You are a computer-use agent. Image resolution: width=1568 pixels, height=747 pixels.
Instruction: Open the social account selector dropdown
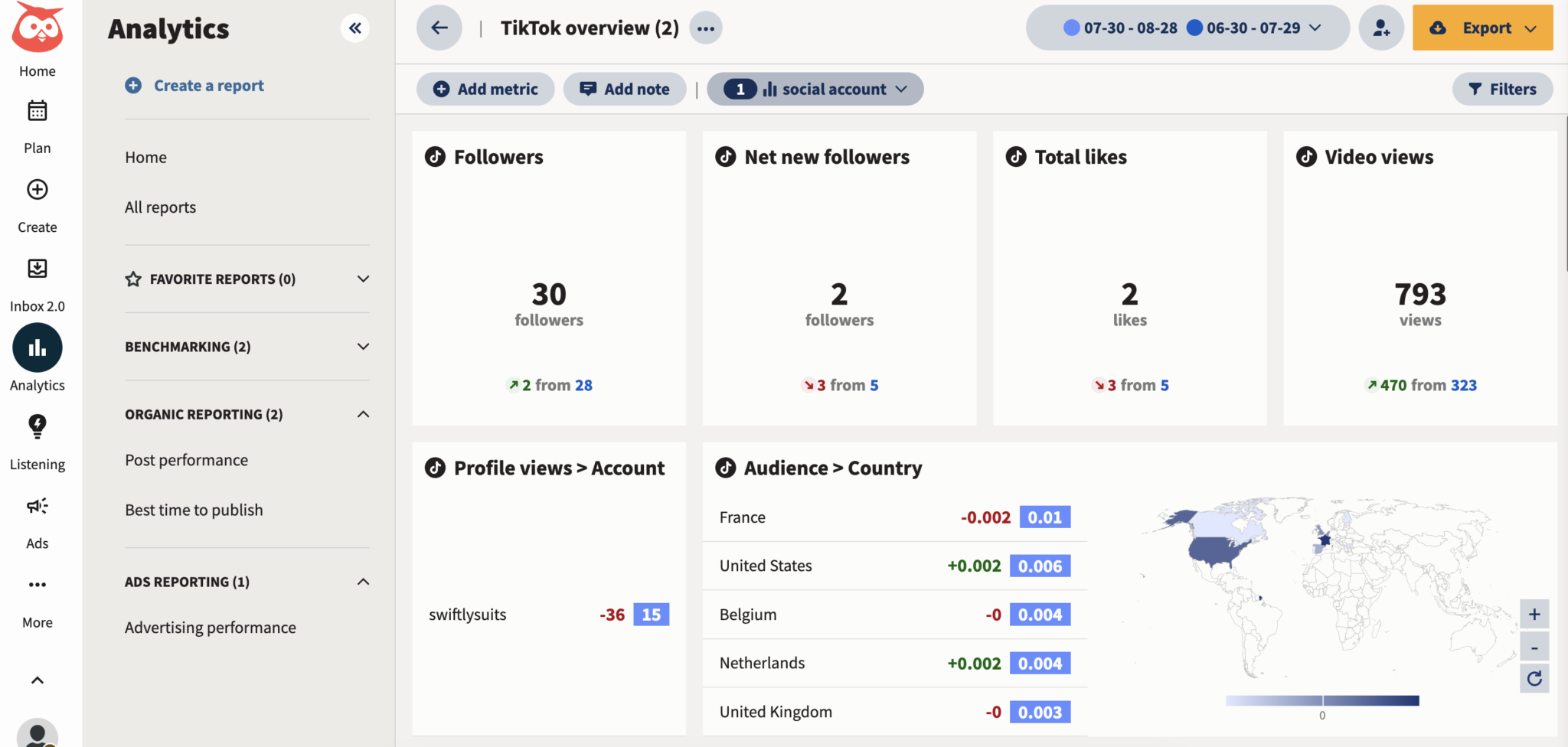click(815, 89)
